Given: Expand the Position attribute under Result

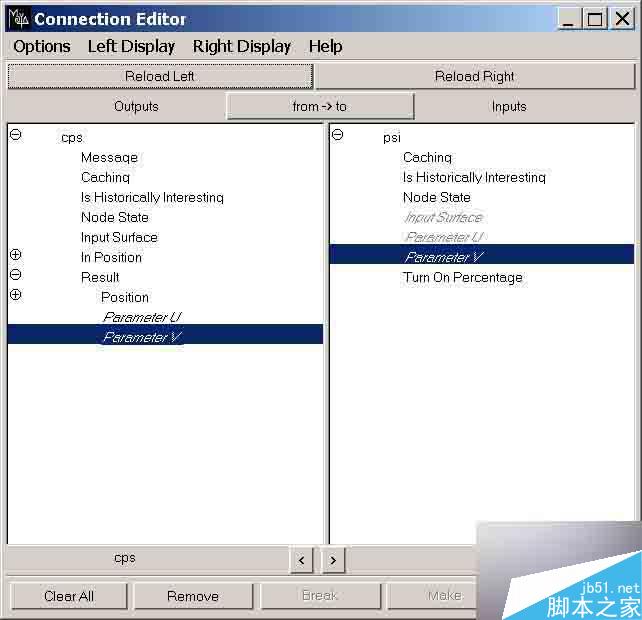Looking at the screenshot, I should [x=16, y=294].
